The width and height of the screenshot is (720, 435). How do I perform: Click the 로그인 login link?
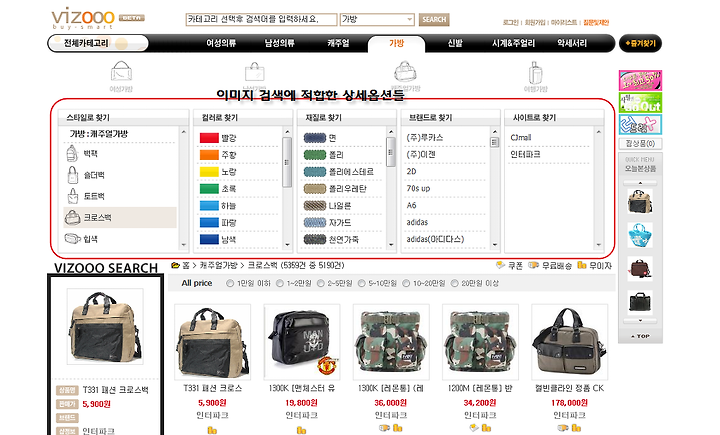pos(510,22)
